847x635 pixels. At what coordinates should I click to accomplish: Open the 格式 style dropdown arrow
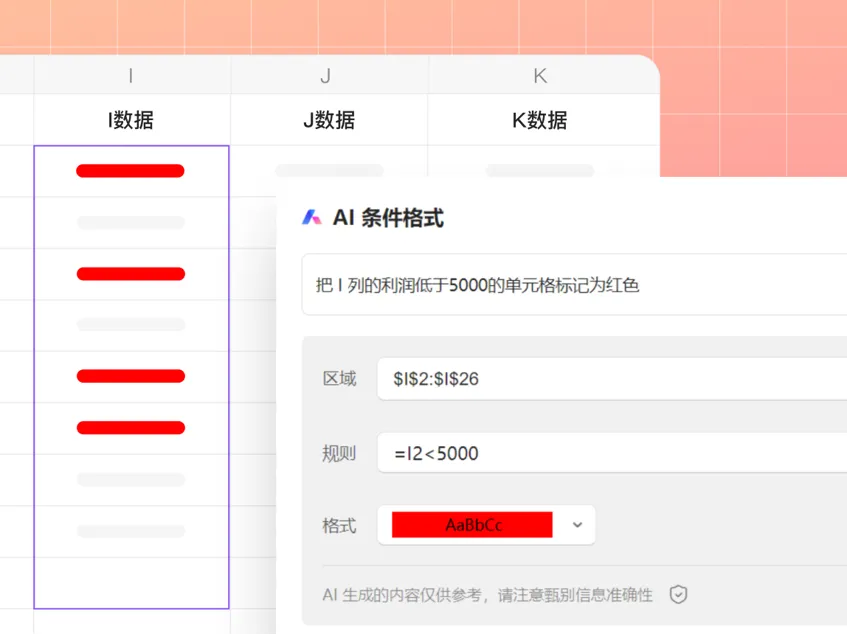click(x=577, y=525)
